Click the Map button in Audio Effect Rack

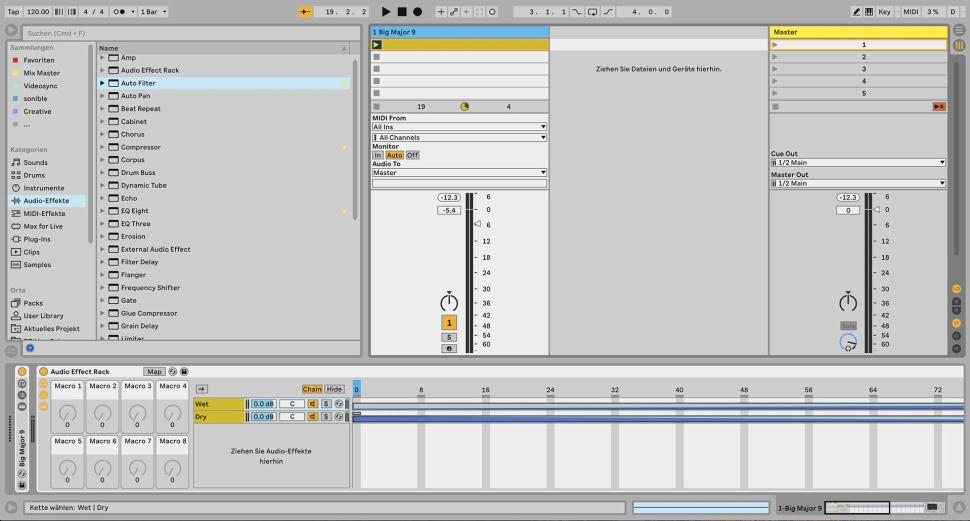[x=154, y=372]
